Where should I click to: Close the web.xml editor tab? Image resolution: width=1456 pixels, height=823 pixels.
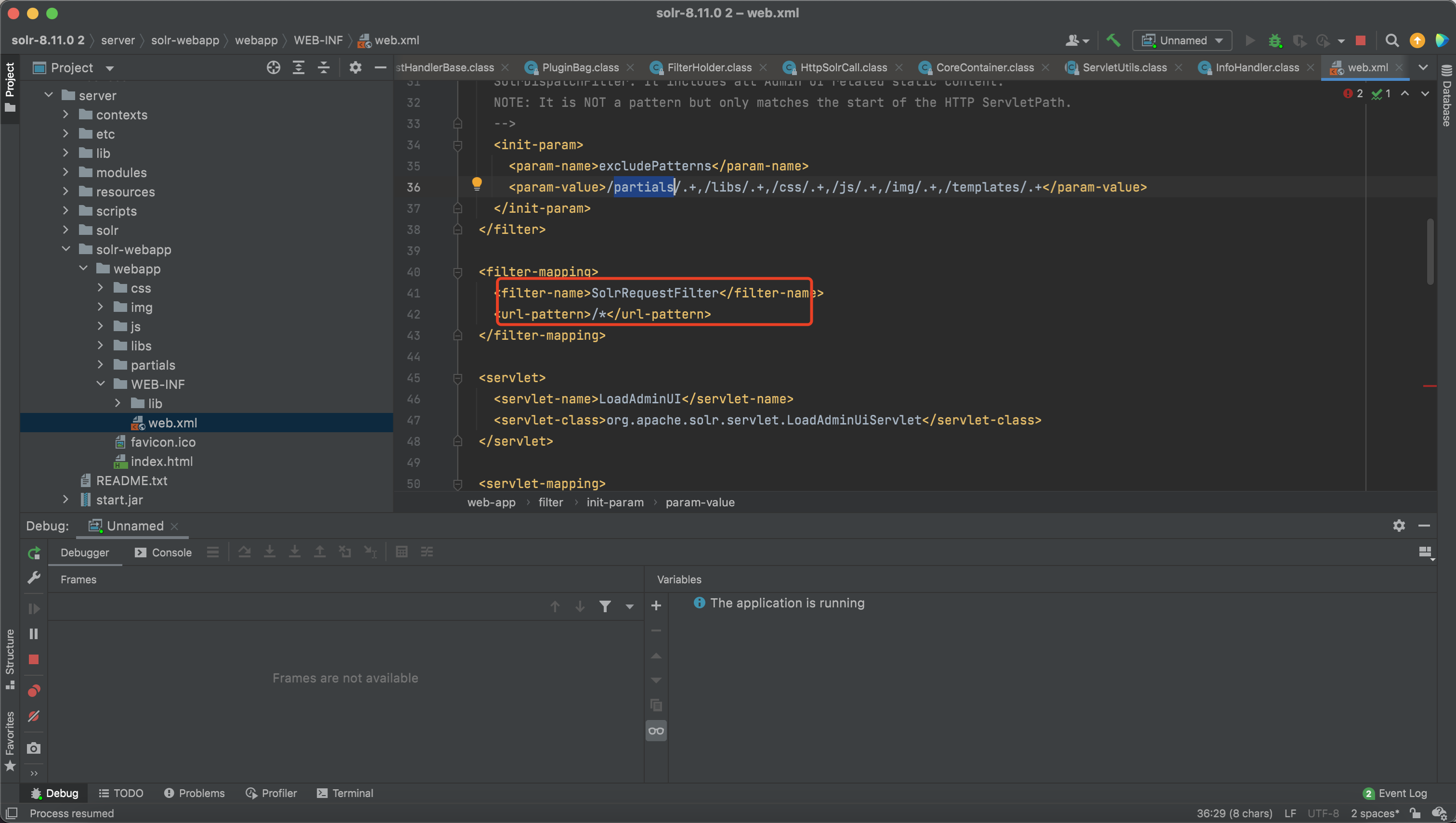pyautogui.click(x=1398, y=67)
